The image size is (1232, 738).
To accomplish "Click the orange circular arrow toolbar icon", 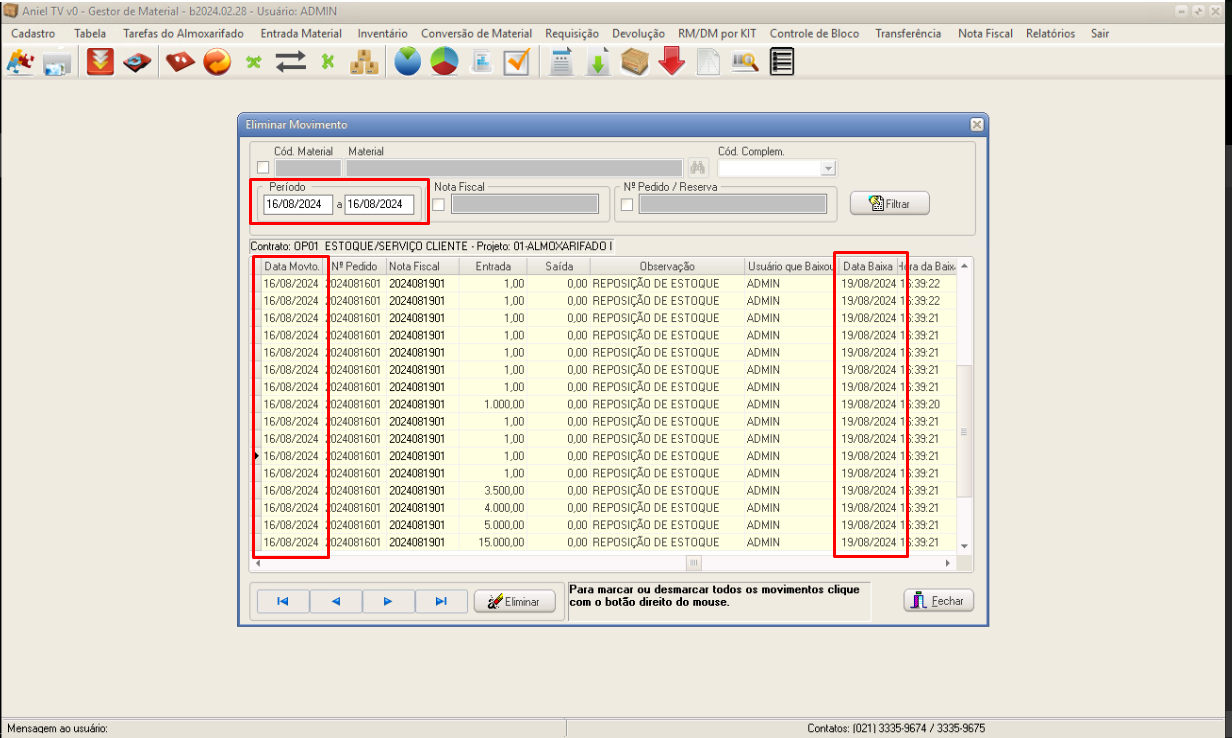I will coord(217,62).
